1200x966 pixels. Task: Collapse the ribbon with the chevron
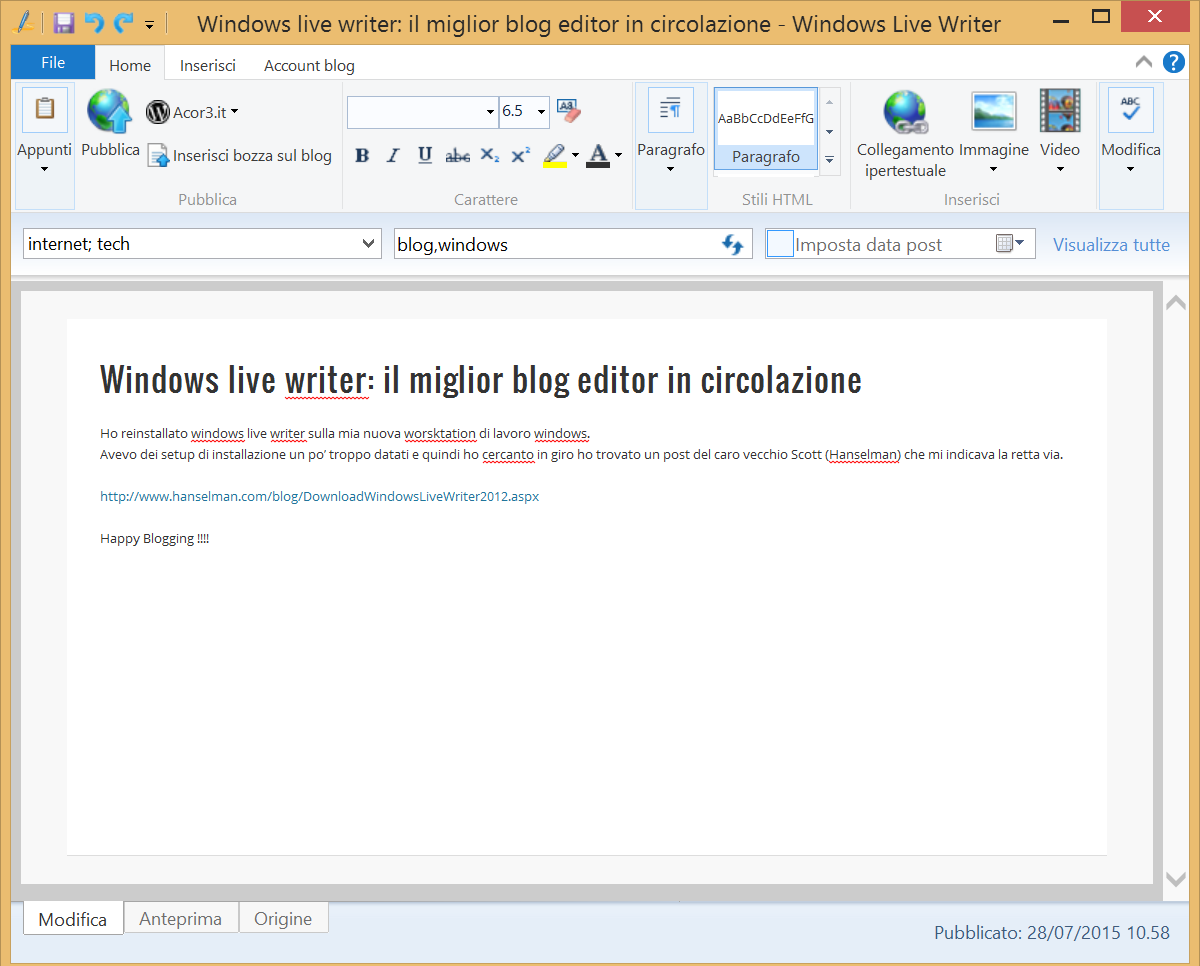tap(1145, 62)
